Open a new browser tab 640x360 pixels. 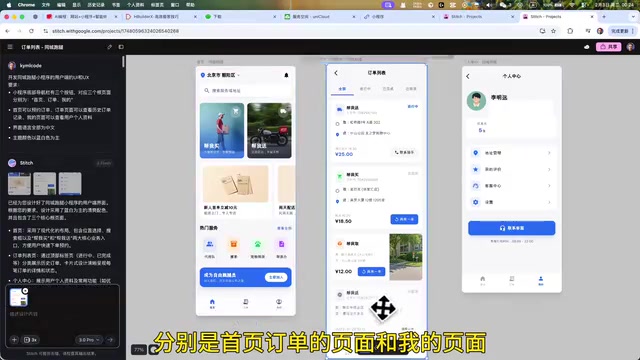[604, 17]
